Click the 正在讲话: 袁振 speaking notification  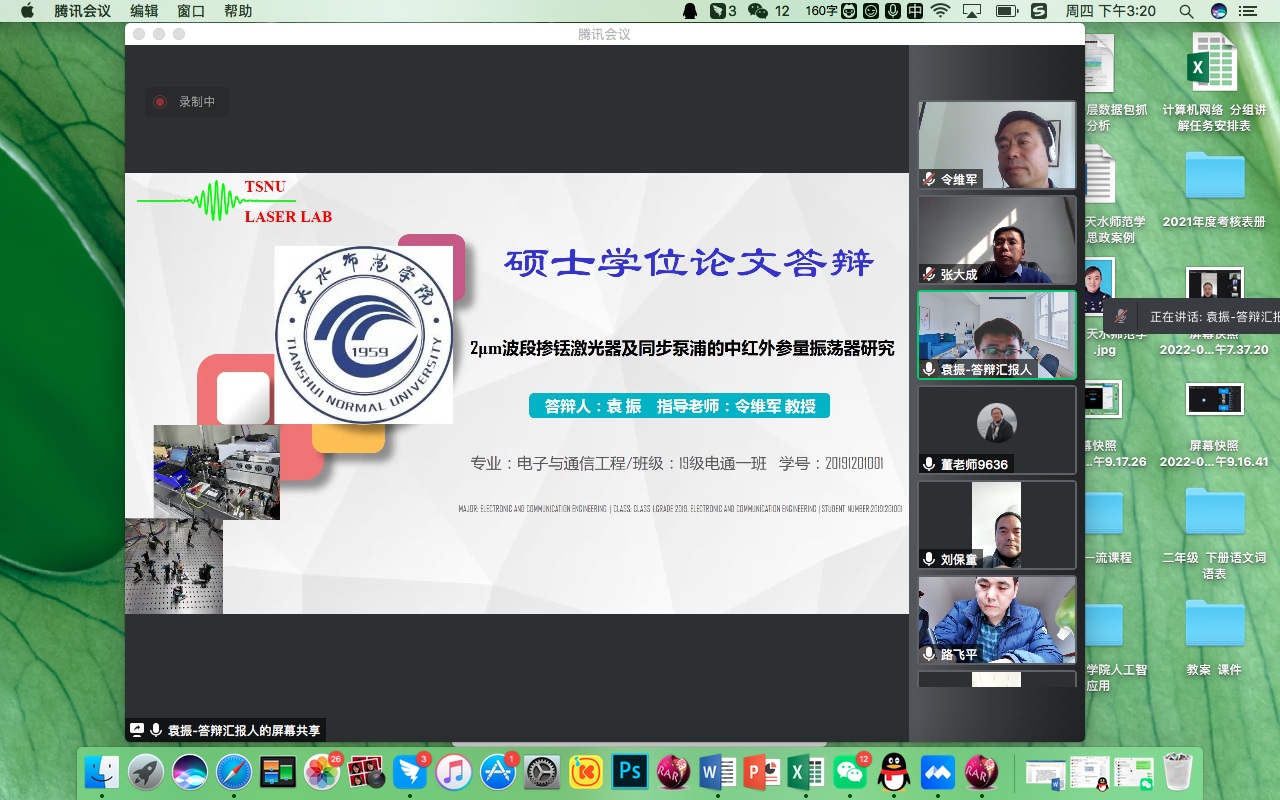tap(1193, 316)
